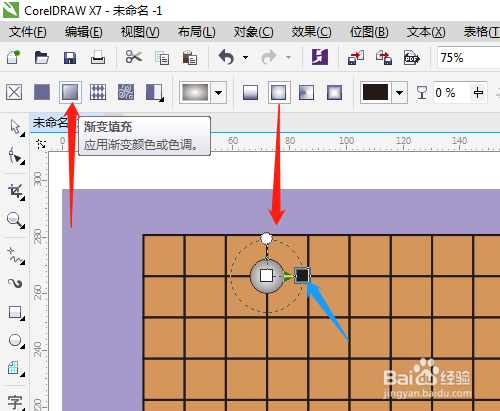Select the Fountain fill (渐变填充) button
Screen dimensions: 500x411
coord(70,92)
